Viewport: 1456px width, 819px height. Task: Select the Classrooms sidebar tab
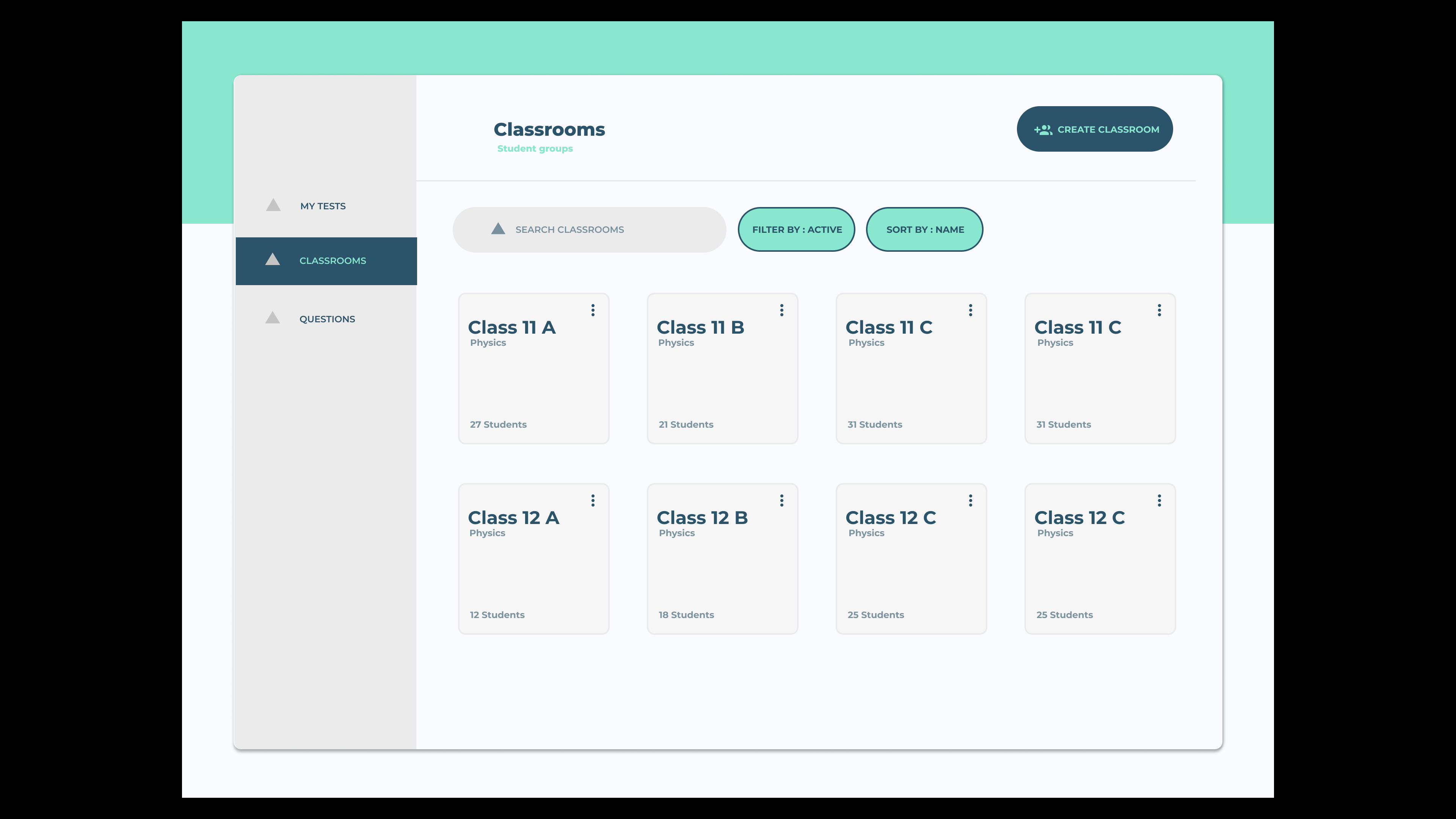333,260
